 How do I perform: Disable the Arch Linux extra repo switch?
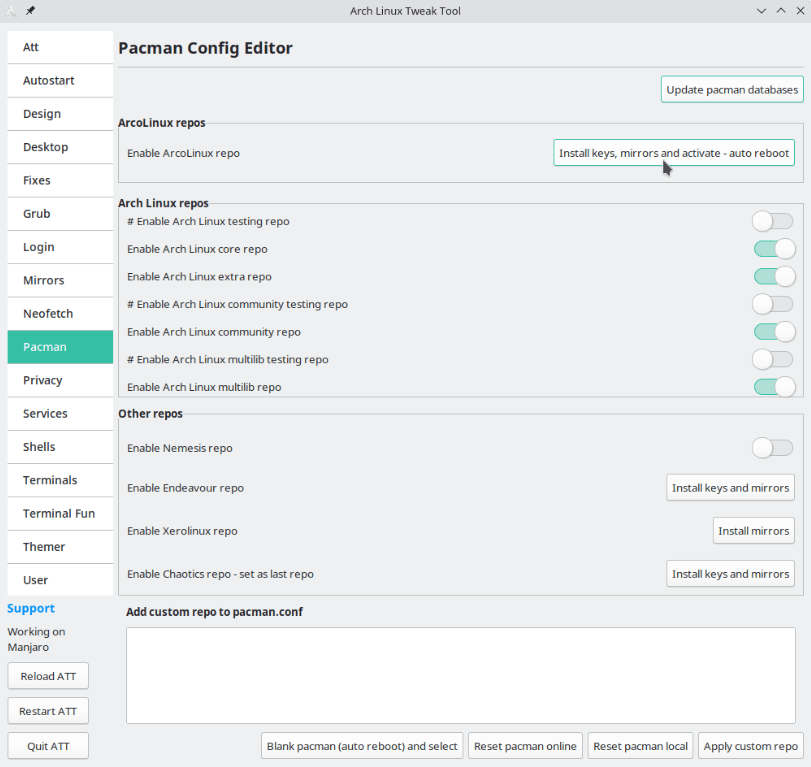[x=774, y=277]
